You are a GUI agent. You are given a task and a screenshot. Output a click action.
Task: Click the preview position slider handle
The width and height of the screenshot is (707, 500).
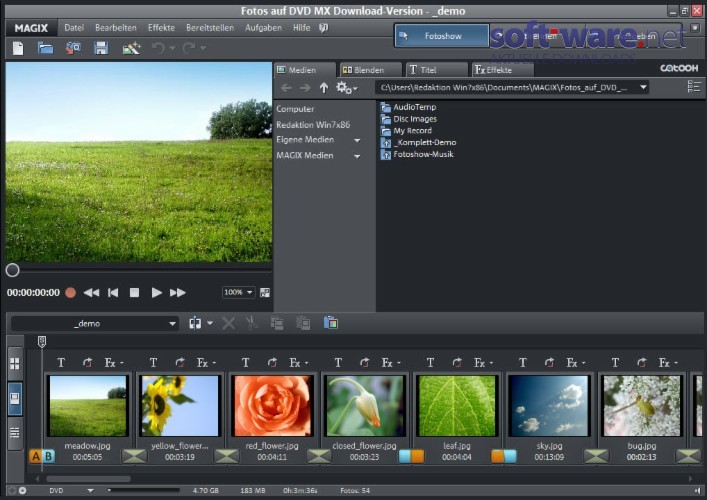[13, 270]
